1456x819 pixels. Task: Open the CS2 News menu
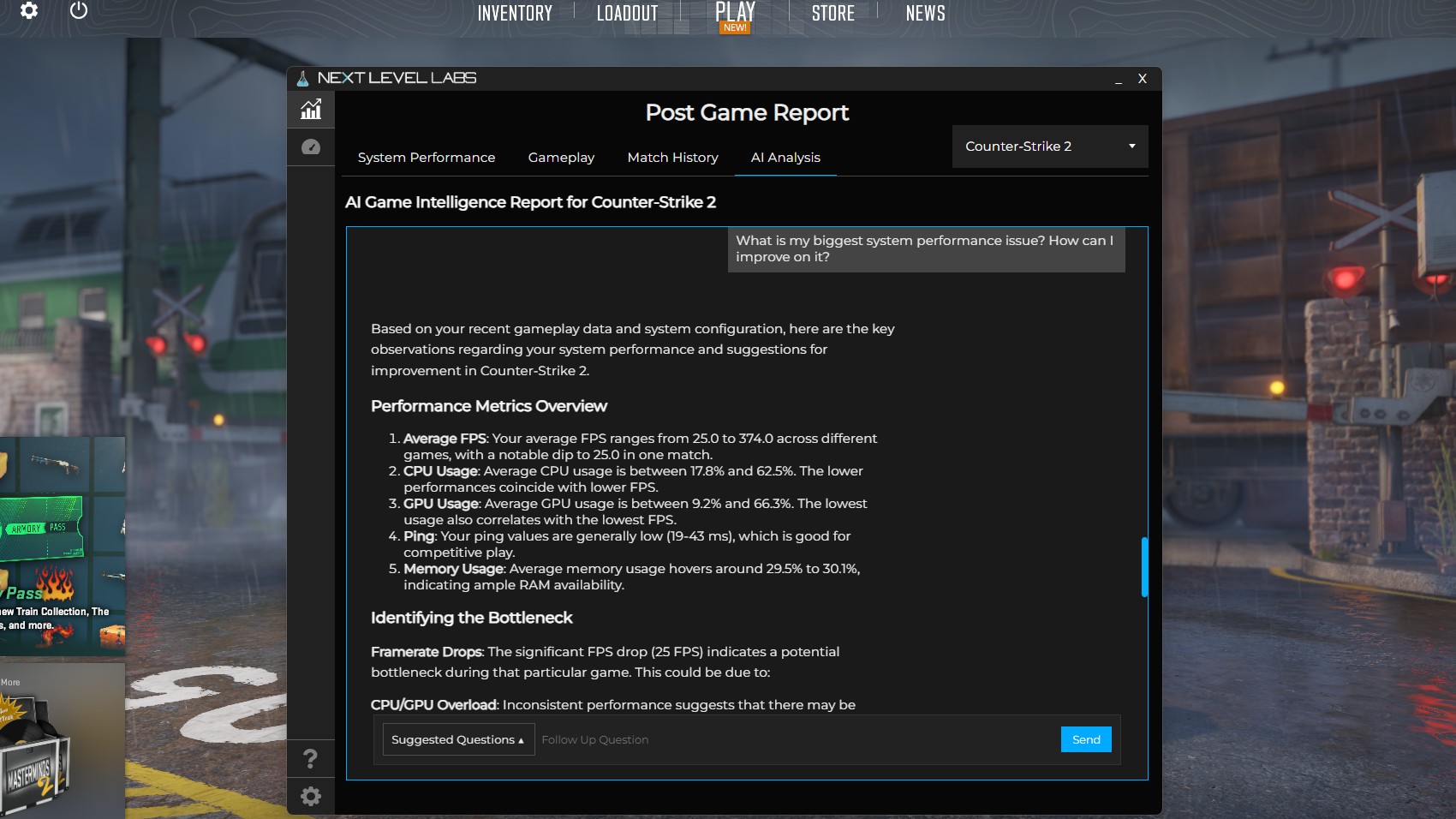(x=926, y=13)
